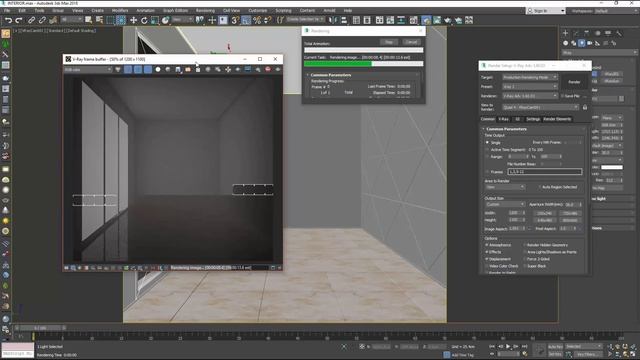Choose the Select and Uniform Scale tool
Screen dimensions: 640x360
(155, 20)
